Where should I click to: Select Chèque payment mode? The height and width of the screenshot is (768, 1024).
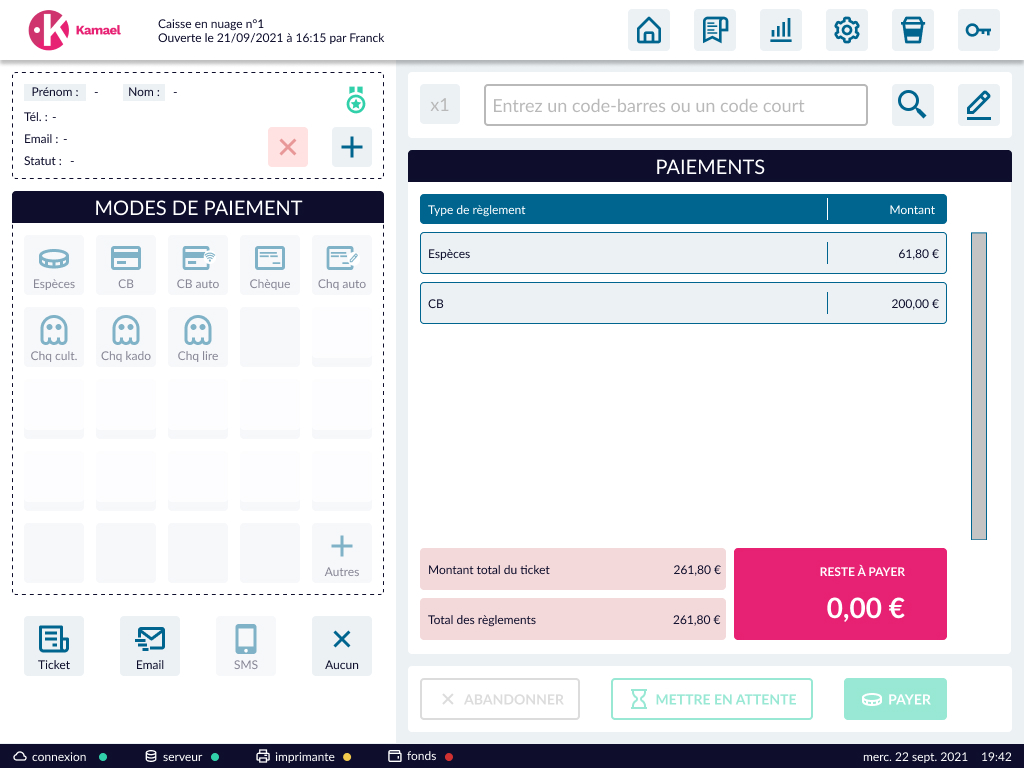(x=270, y=266)
